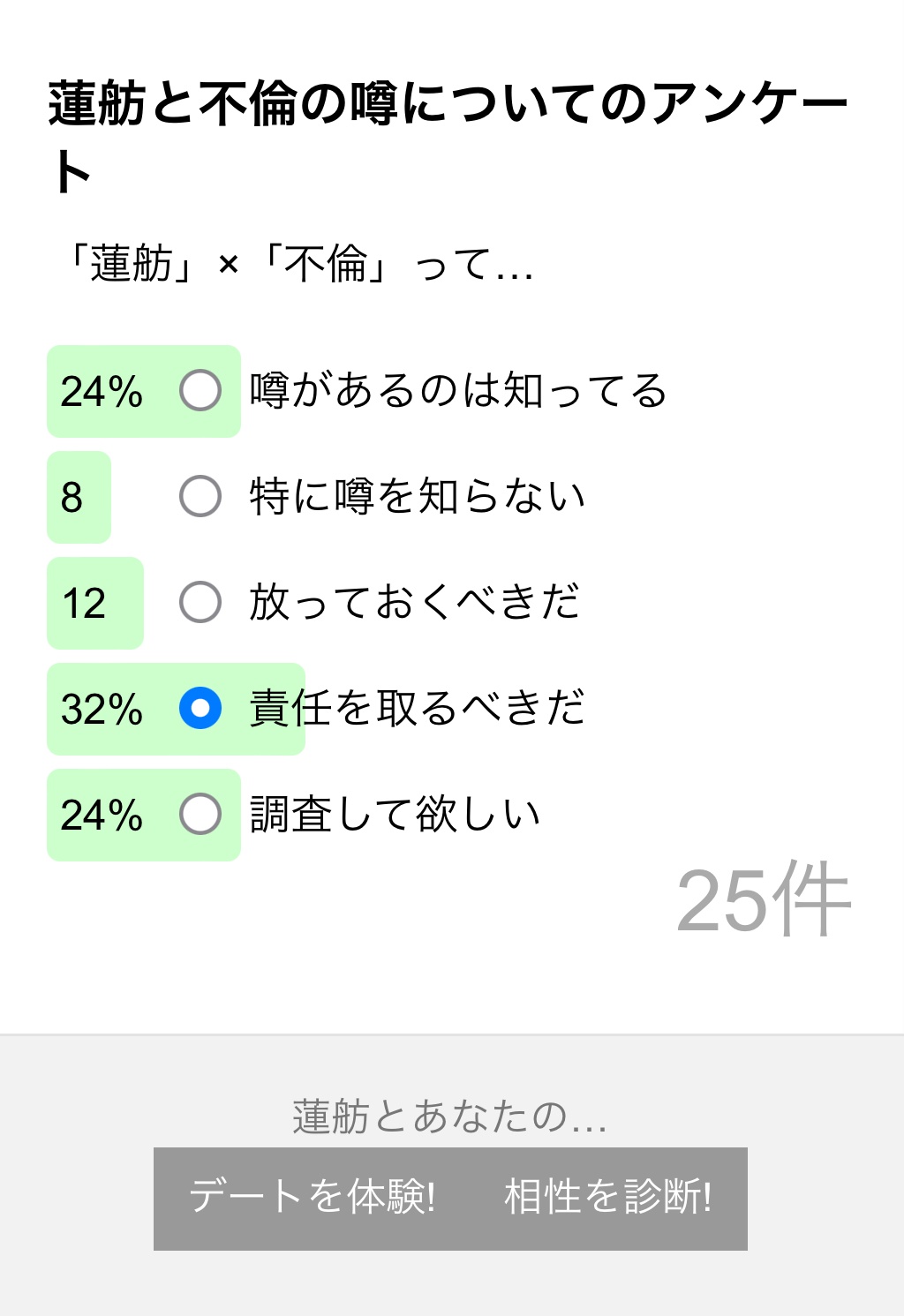Click the 蓮舫とあなたの… footer text
The width and height of the screenshot is (904, 1316).
450,1117
